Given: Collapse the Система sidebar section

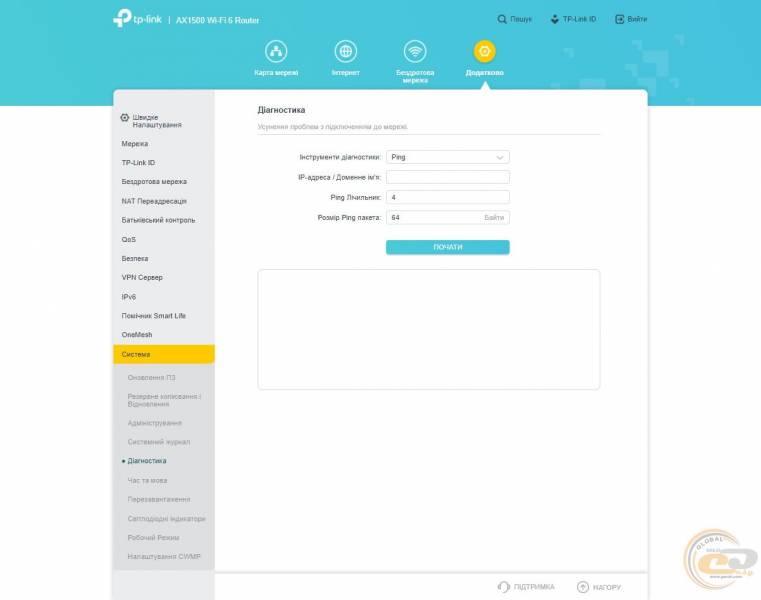Looking at the screenshot, I should tap(164, 354).
